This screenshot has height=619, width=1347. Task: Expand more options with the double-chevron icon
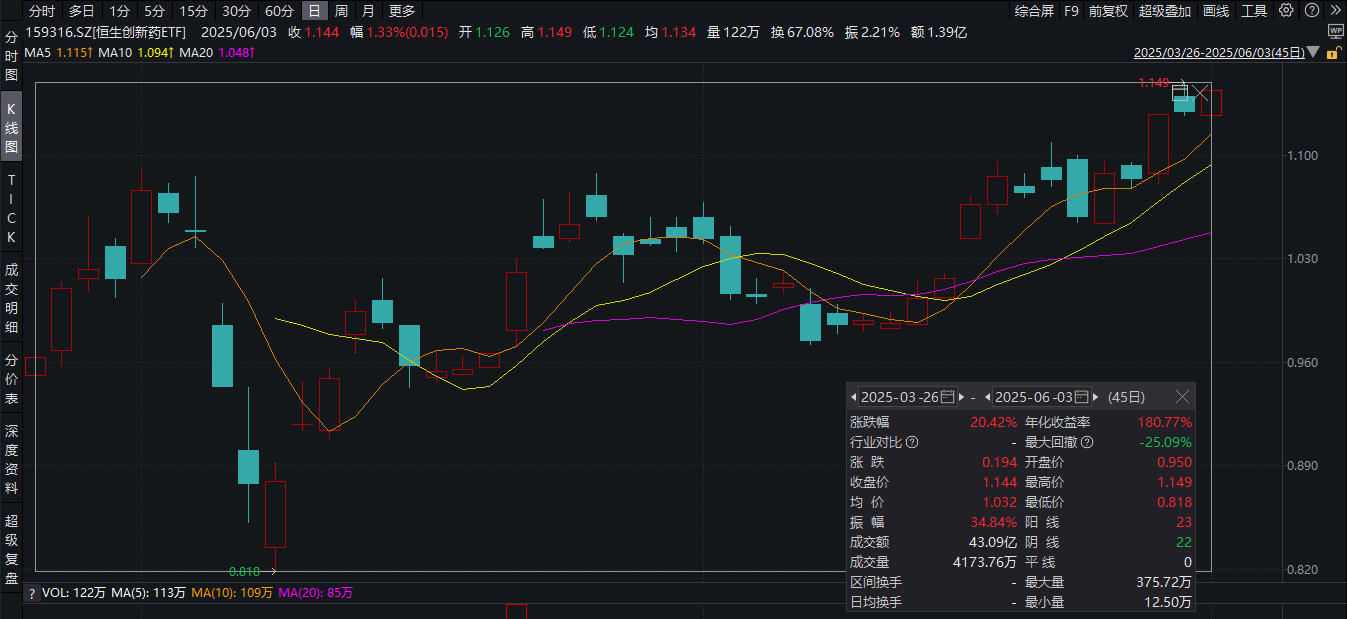[x=1335, y=10]
